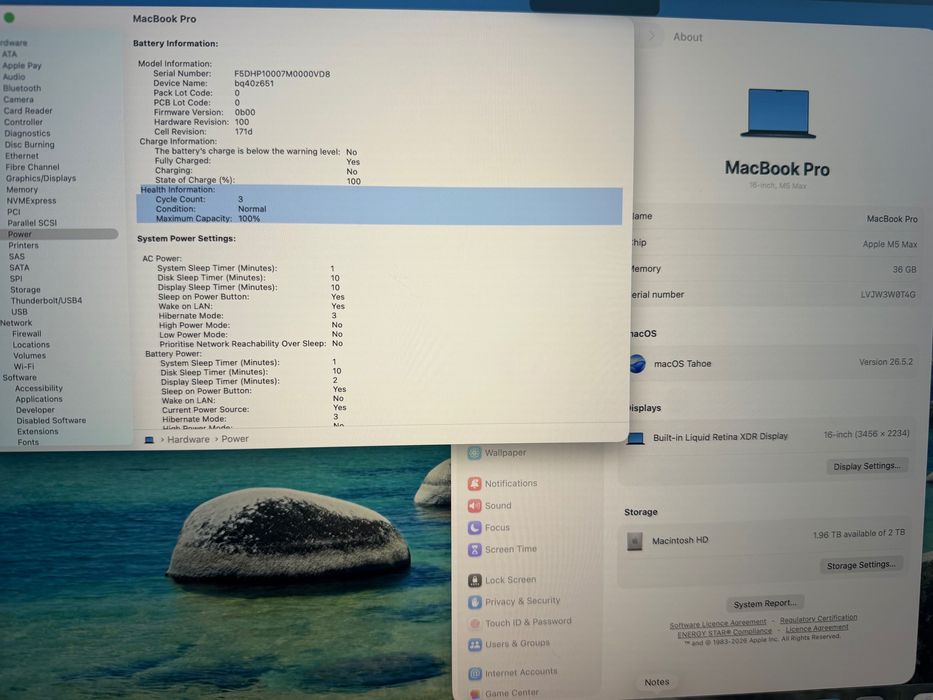Select Fibre Channel in hardware list
This screenshot has height=700, width=933.
tap(33, 167)
